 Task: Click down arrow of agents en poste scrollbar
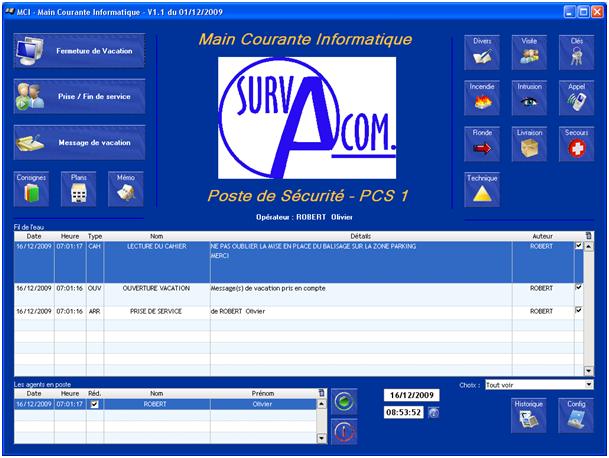[322, 439]
